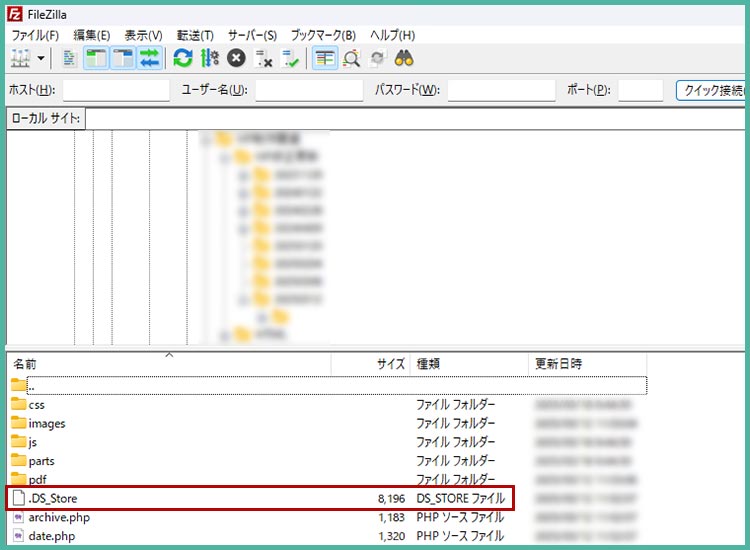Toggle directory comparison
The image size is (750, 550).
[x=352, y=58]
